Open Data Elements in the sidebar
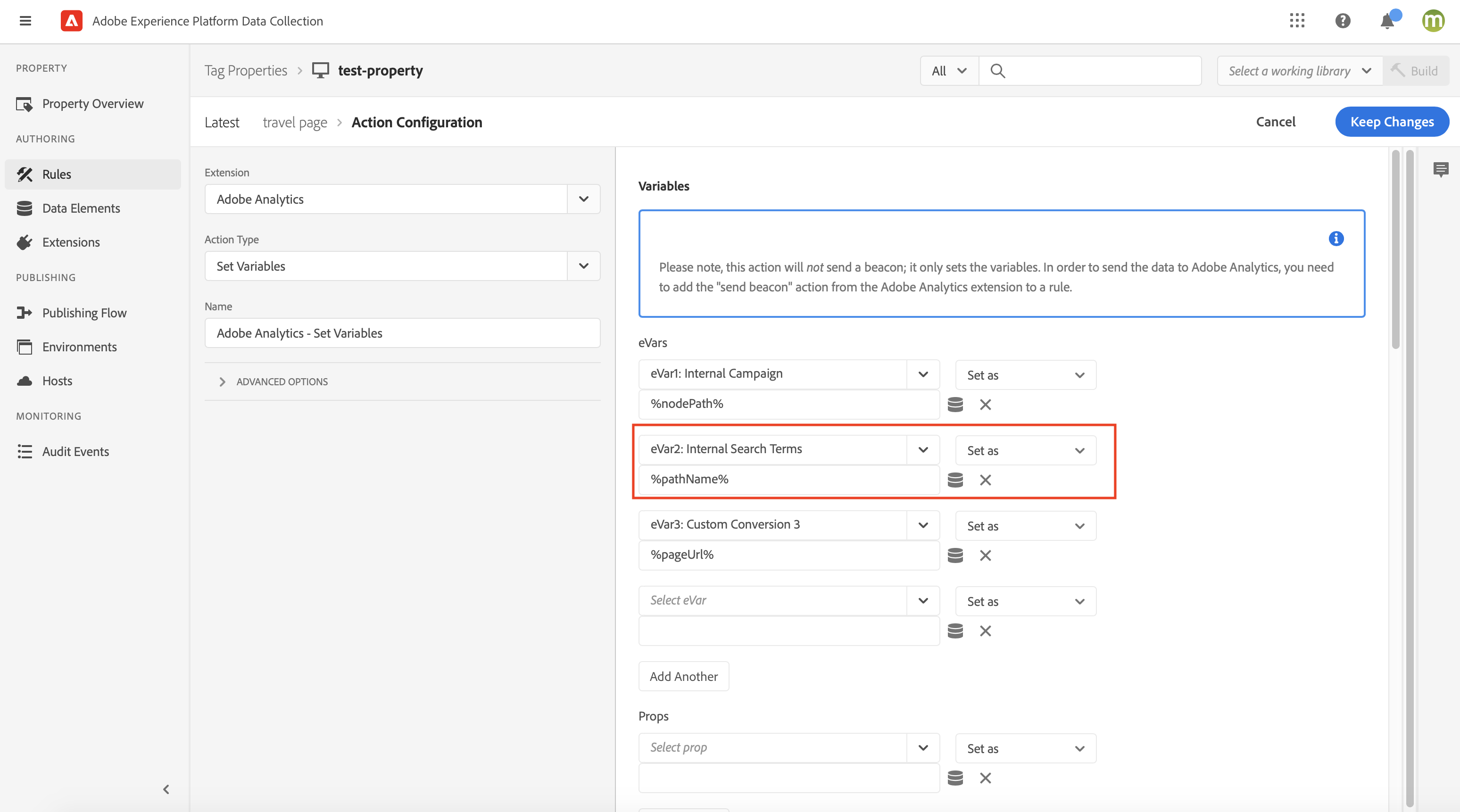 (93, 208)
